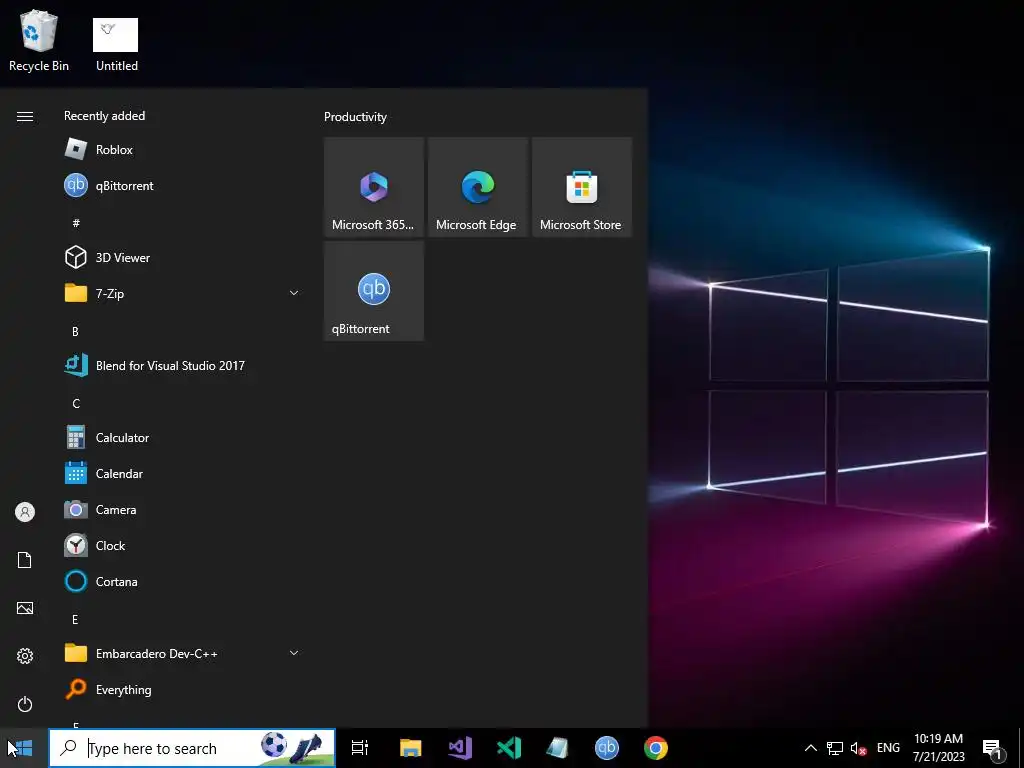Jump to the # letter header
This screenshot has height=768, width=1024.
[76, 223]
